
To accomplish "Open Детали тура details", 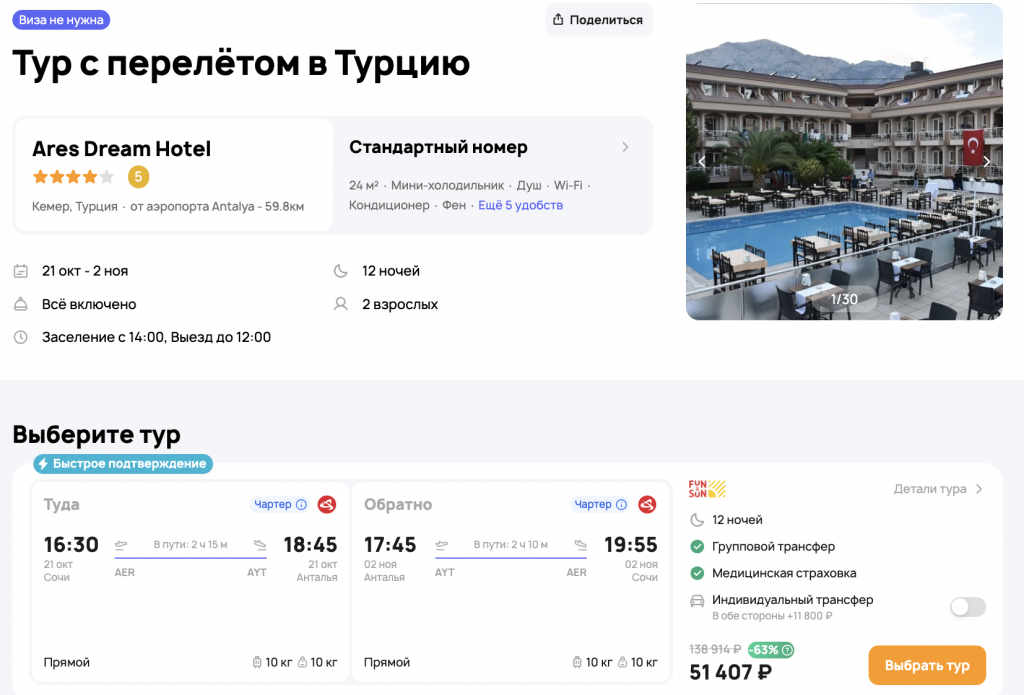I will (x=938, y=489).
